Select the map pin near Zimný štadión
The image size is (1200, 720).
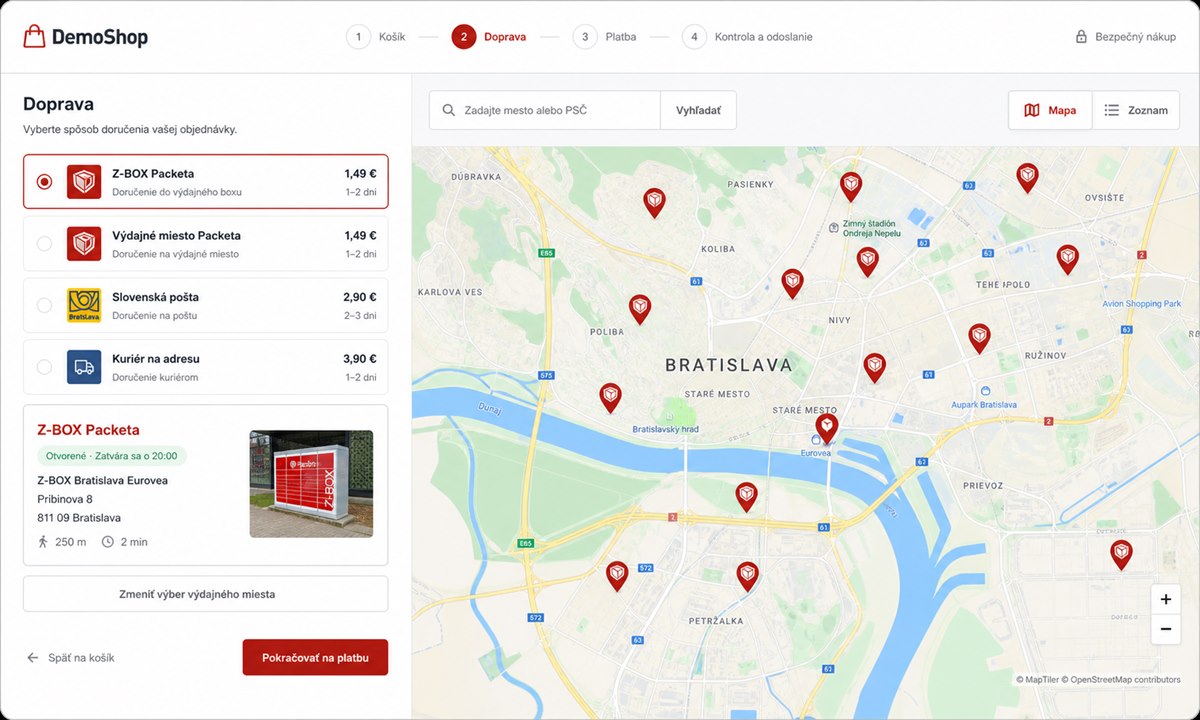click(867, 260)
